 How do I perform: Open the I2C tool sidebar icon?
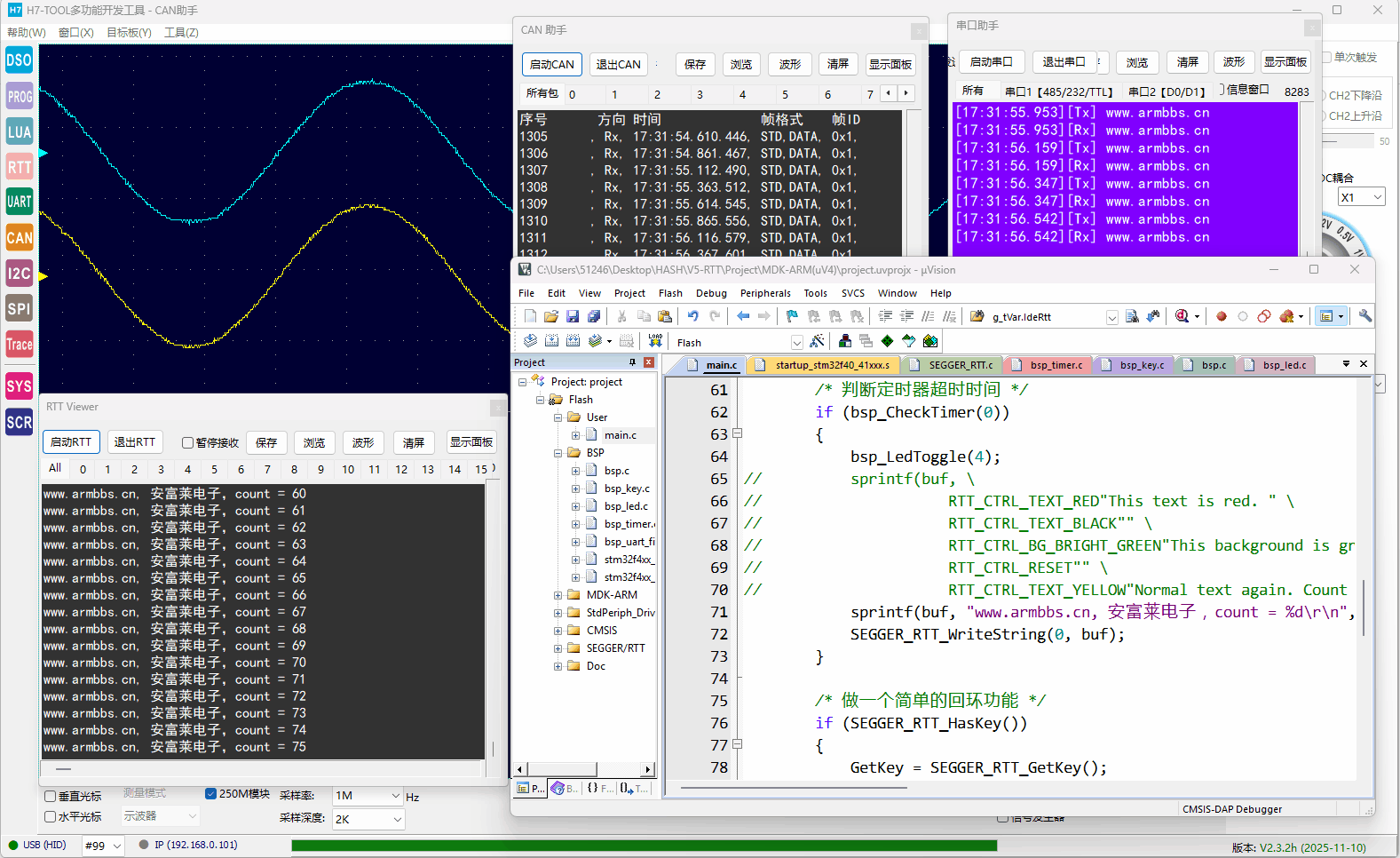19,274
